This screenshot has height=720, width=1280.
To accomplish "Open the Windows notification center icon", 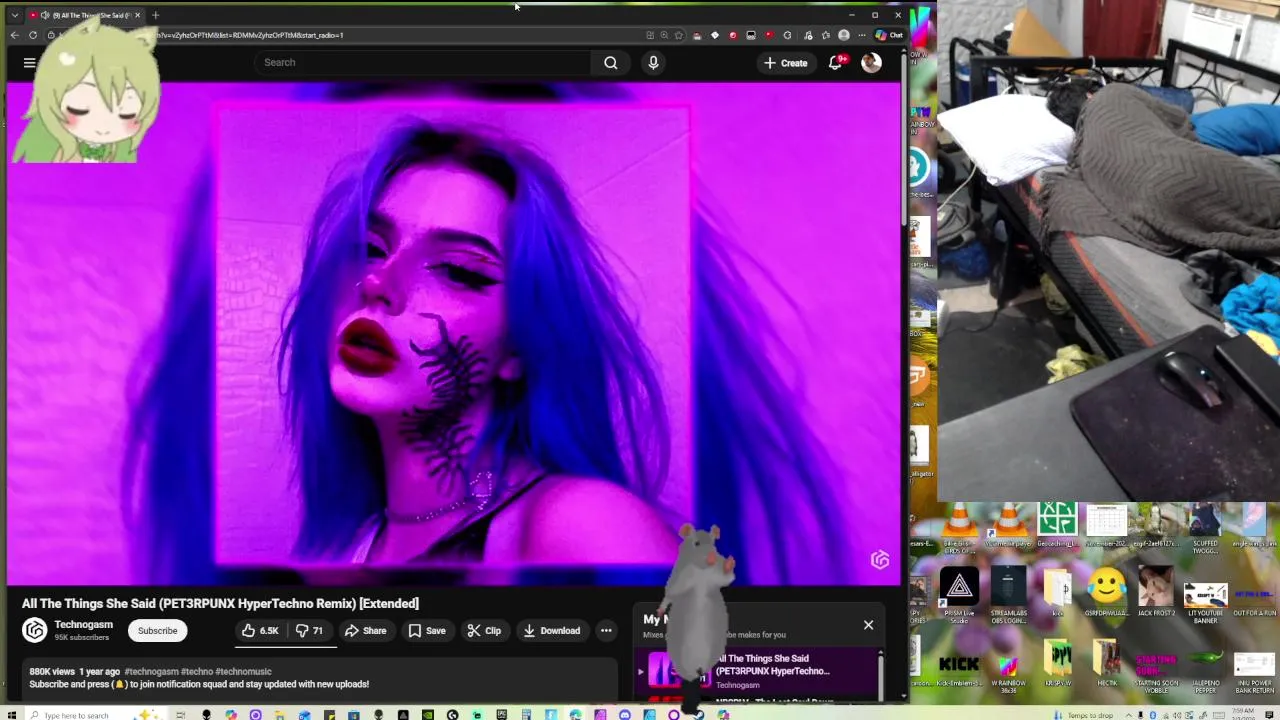I will 1271,715.
